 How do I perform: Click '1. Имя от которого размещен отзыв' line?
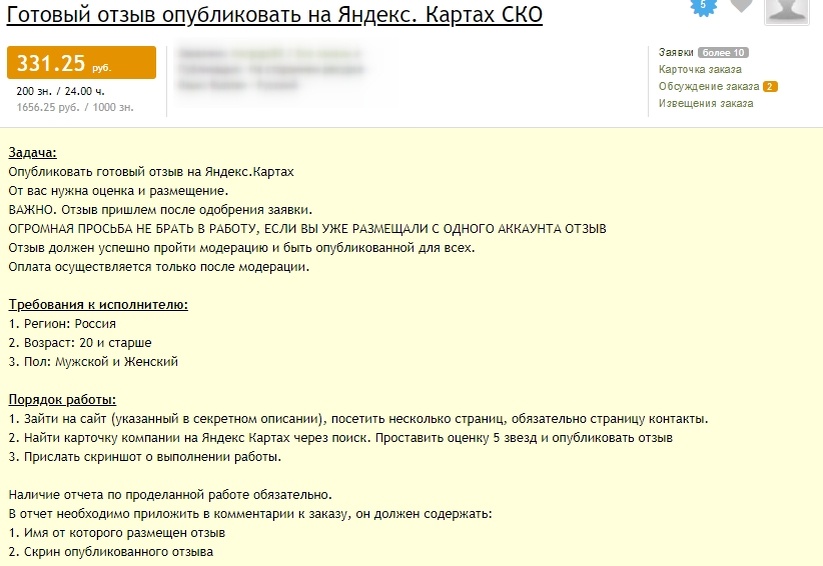117,533
